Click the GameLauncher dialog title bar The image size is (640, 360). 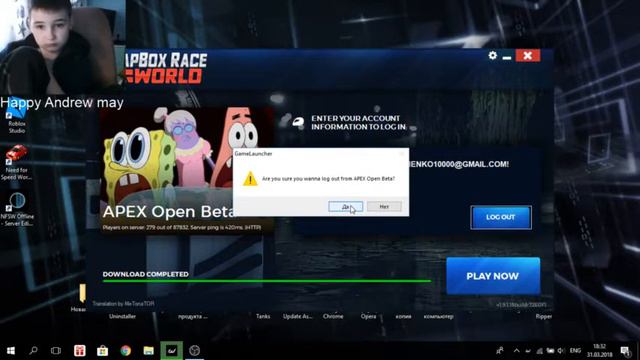click(321, 153)
